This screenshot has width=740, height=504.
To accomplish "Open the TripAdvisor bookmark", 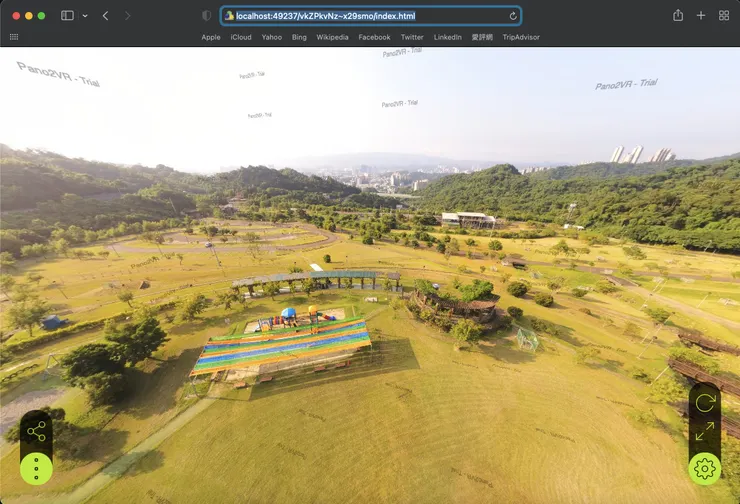I will click(x=521, y=37).
